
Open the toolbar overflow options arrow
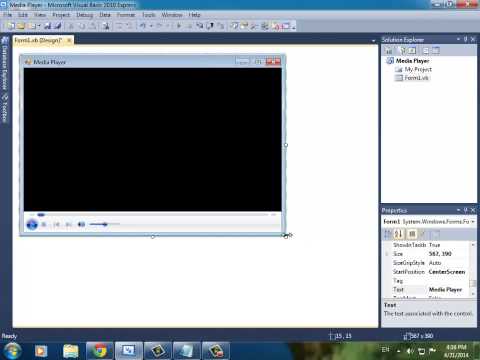click(294, 27)
